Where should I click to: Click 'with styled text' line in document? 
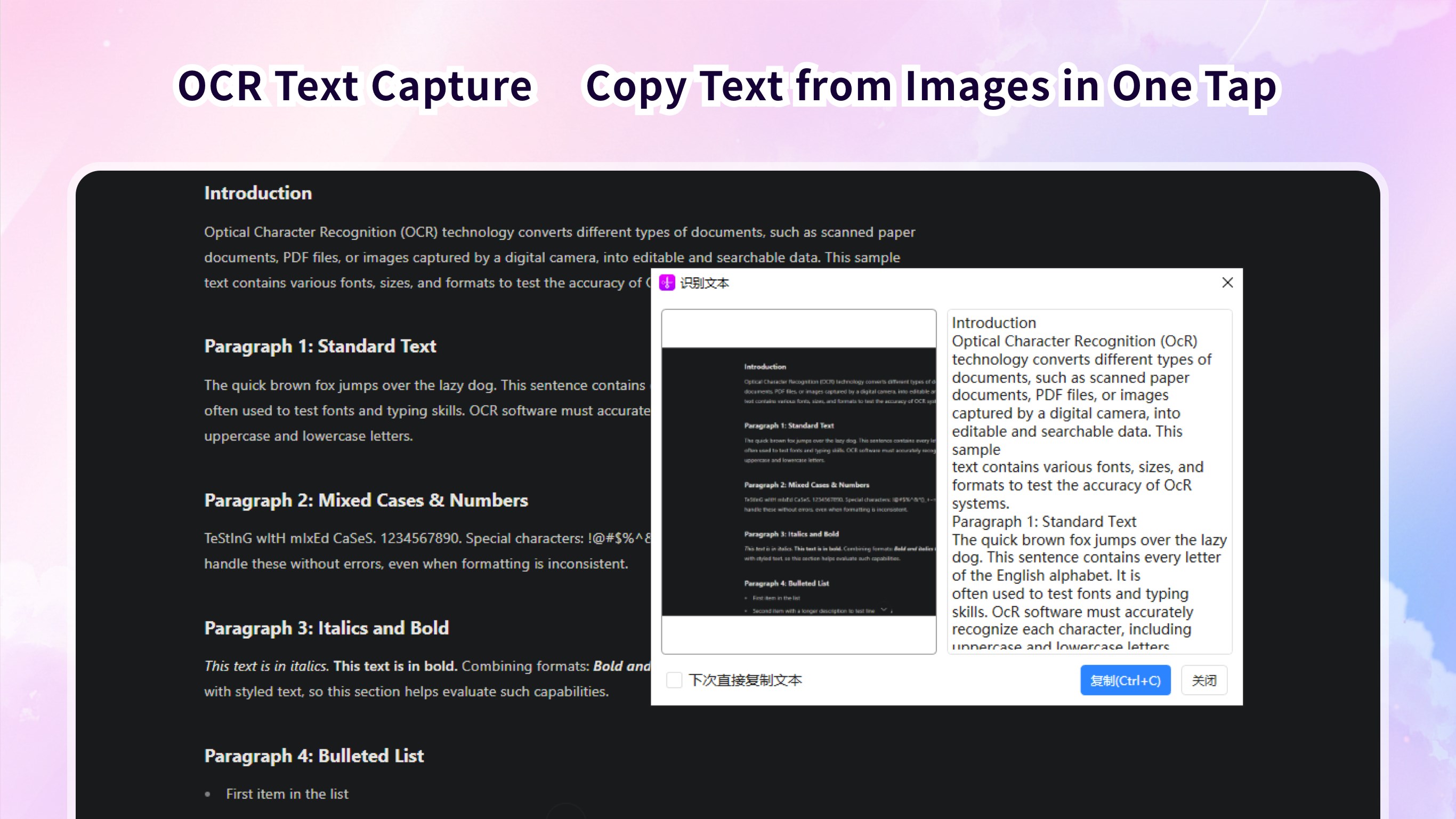coord(407,692)
